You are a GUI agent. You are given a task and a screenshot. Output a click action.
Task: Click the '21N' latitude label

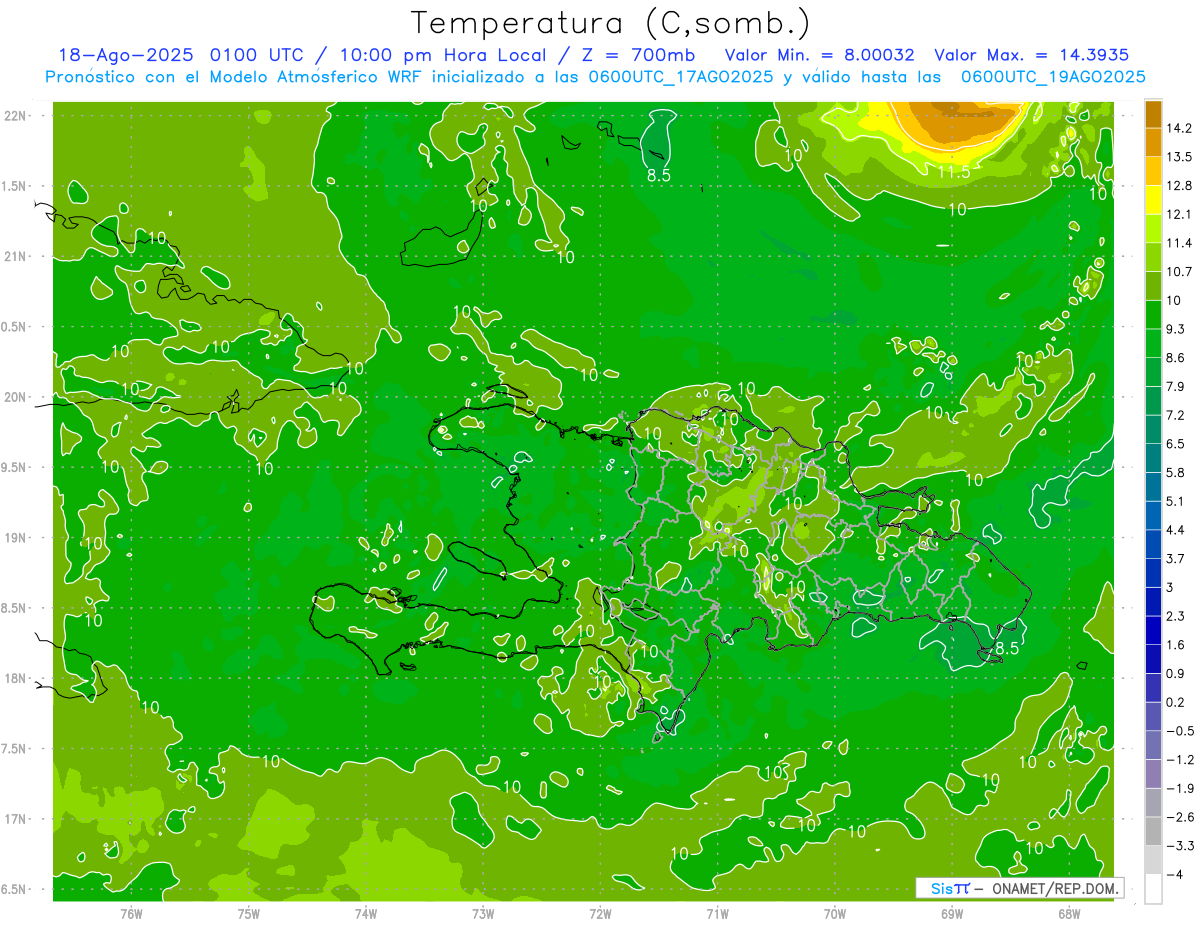16,256
